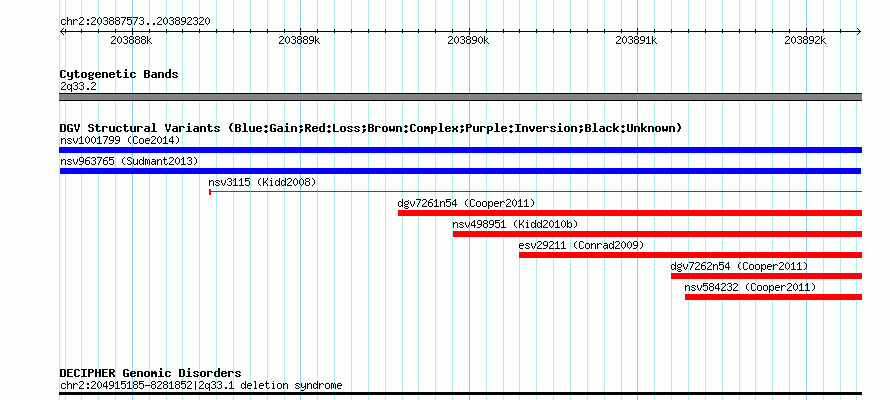Click the Cytogenetic Bands track title
The height and width of the screenshot is (400, 890).
(119, 74)
